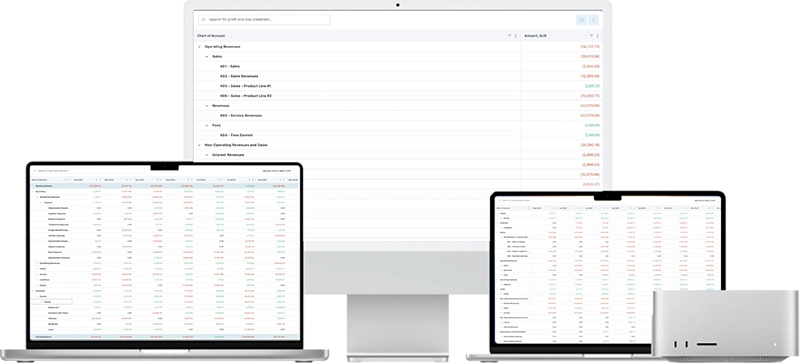
Task: Click the fullscreen expand icon on monitor
Action: [x=581, y=20]
